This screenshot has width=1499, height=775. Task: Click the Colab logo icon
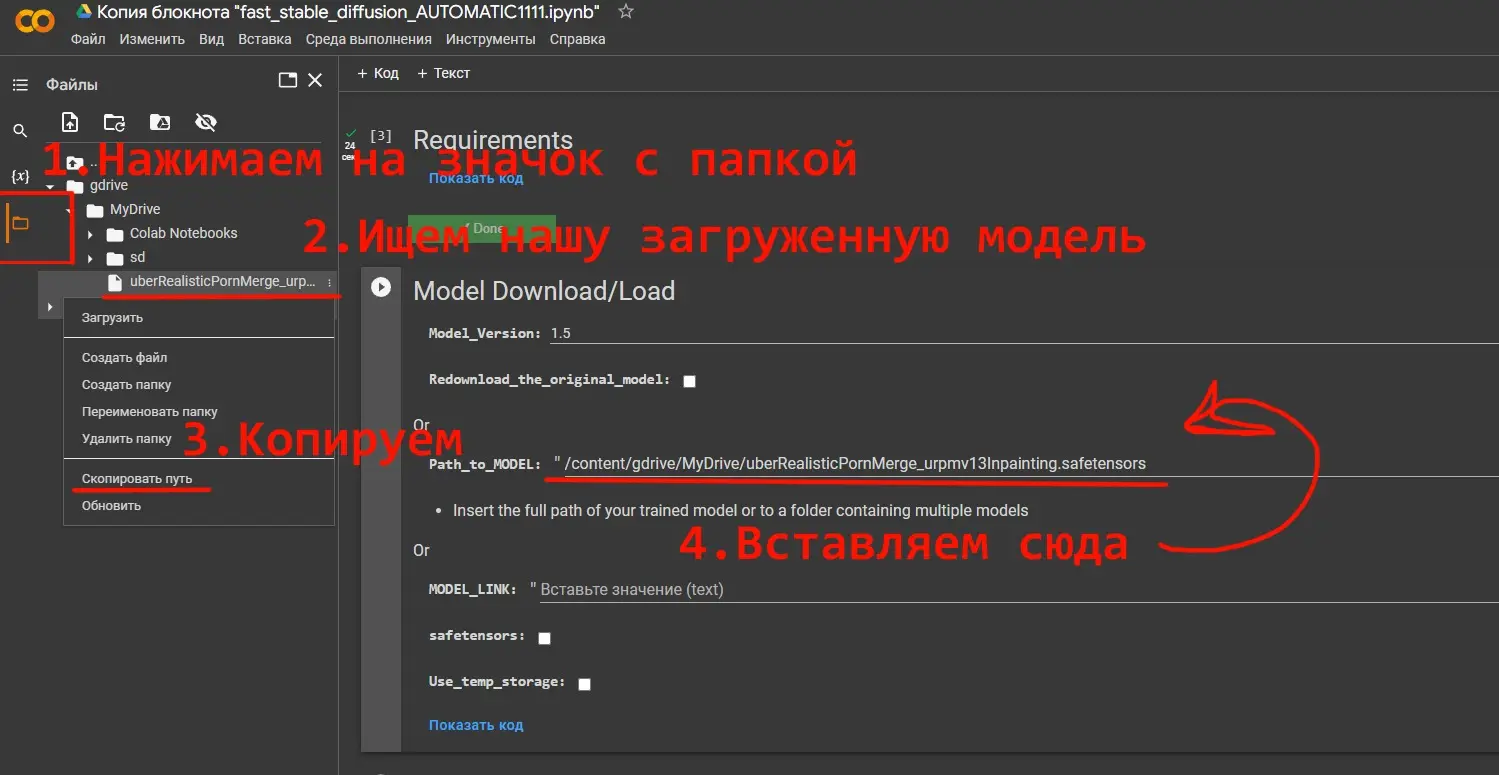[36, 20]
